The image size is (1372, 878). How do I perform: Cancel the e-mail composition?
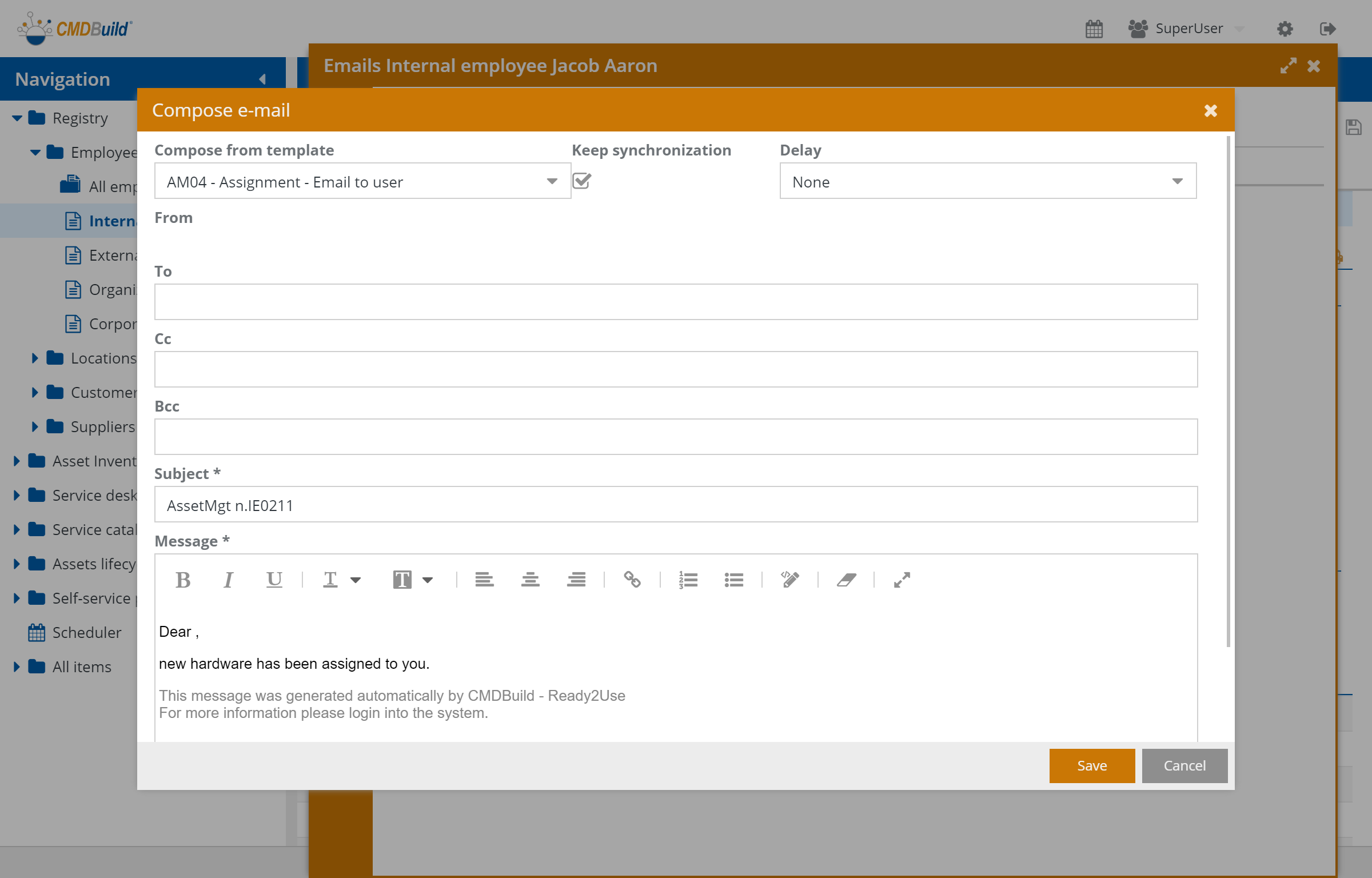tap(1184, 765)
